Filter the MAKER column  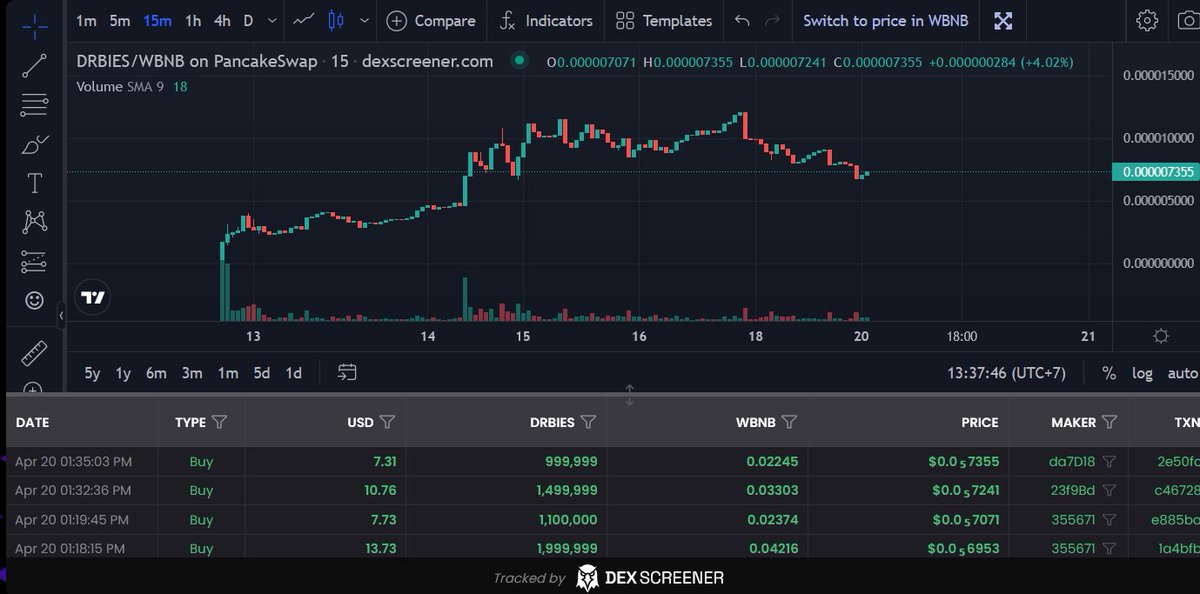pos(1109,422)
